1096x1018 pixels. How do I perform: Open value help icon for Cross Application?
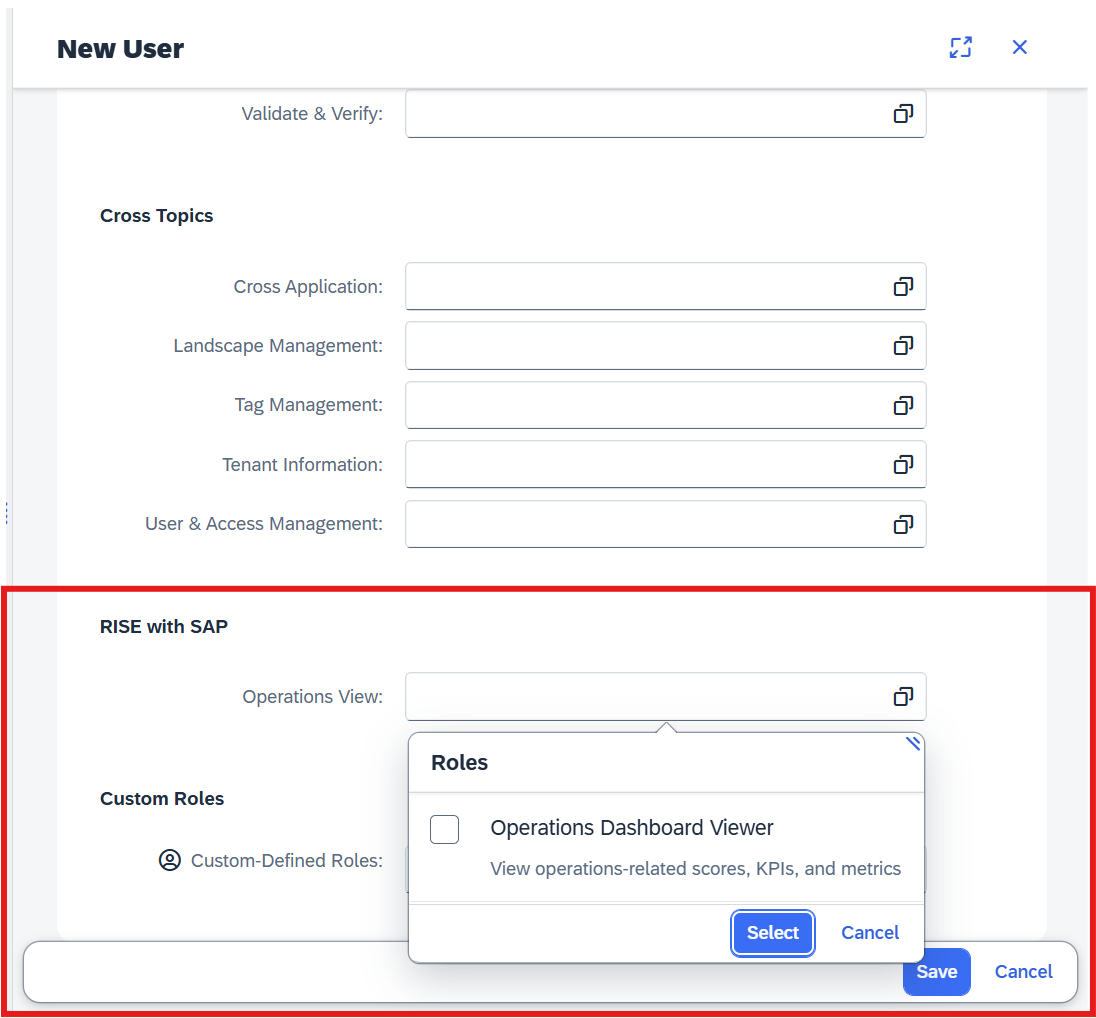point(903,287)
